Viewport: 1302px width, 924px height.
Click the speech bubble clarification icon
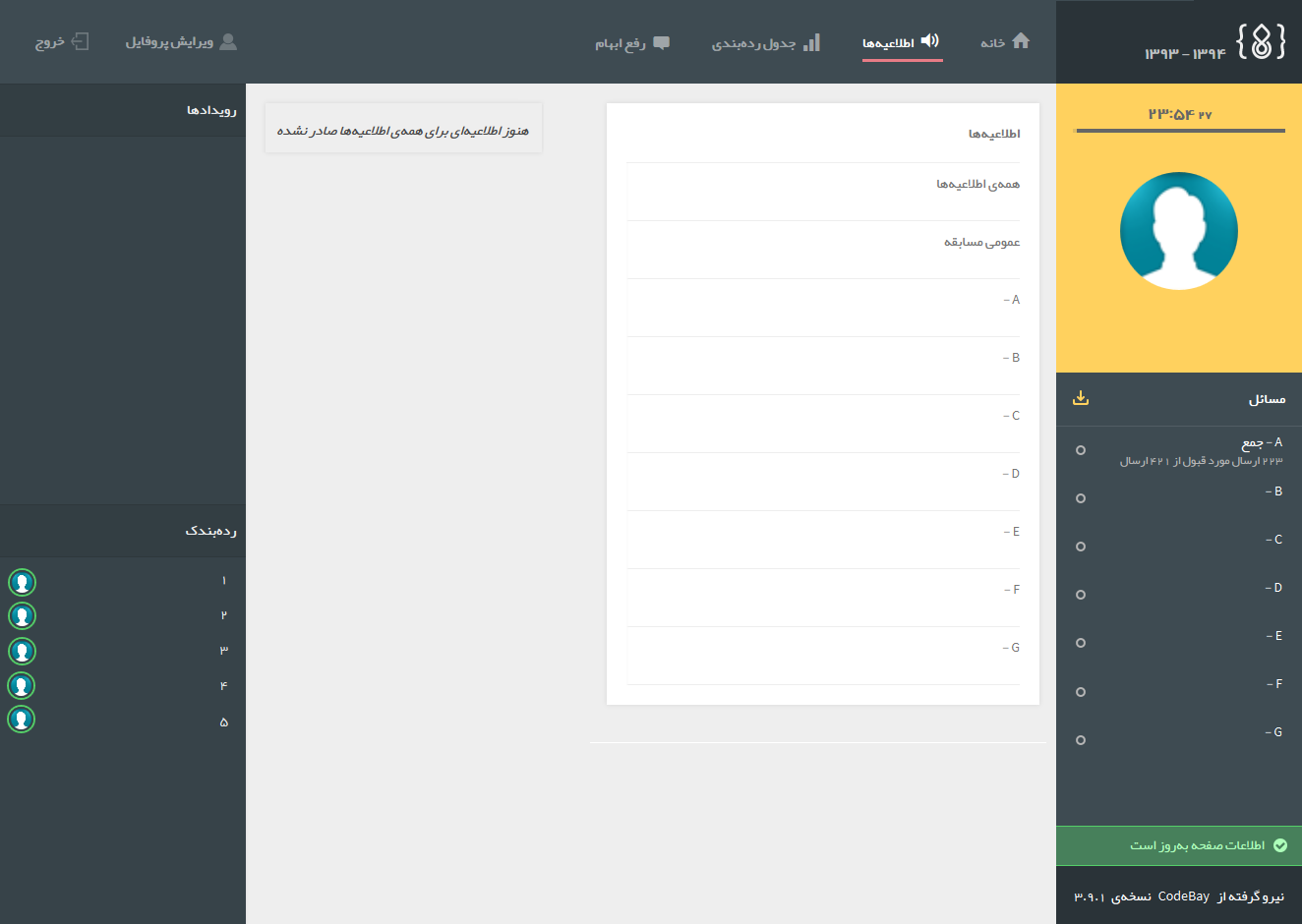click(x=662, y=43)
